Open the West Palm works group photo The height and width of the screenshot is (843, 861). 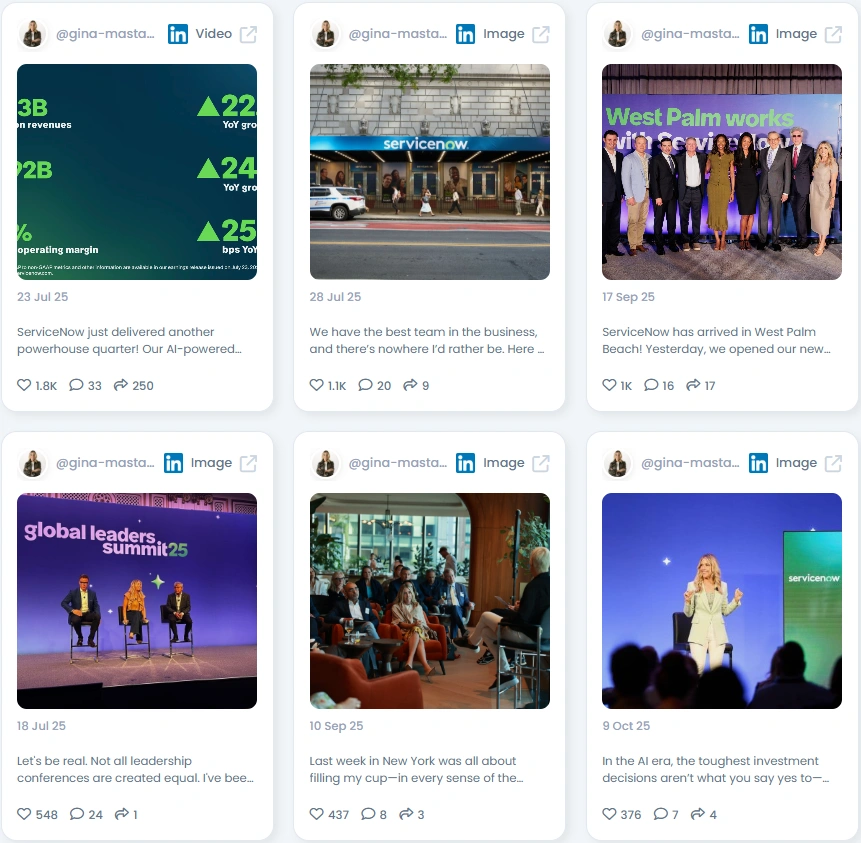tap(722, 172)
